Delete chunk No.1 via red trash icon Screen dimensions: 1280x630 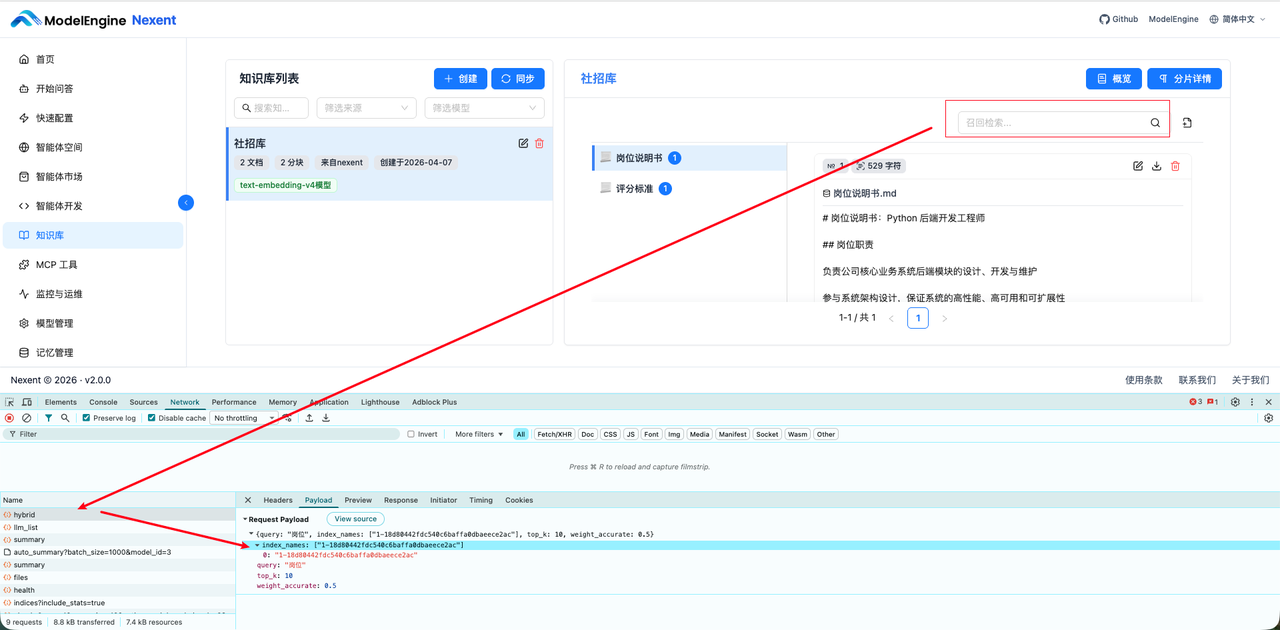point(1176,166)
